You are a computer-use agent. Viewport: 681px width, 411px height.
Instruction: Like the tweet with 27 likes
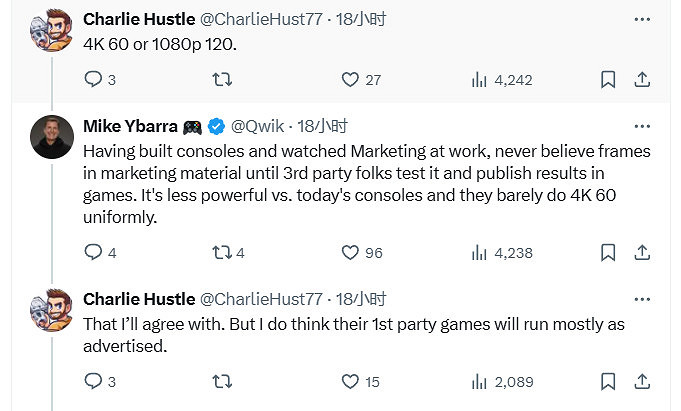(x=351, y=80)
